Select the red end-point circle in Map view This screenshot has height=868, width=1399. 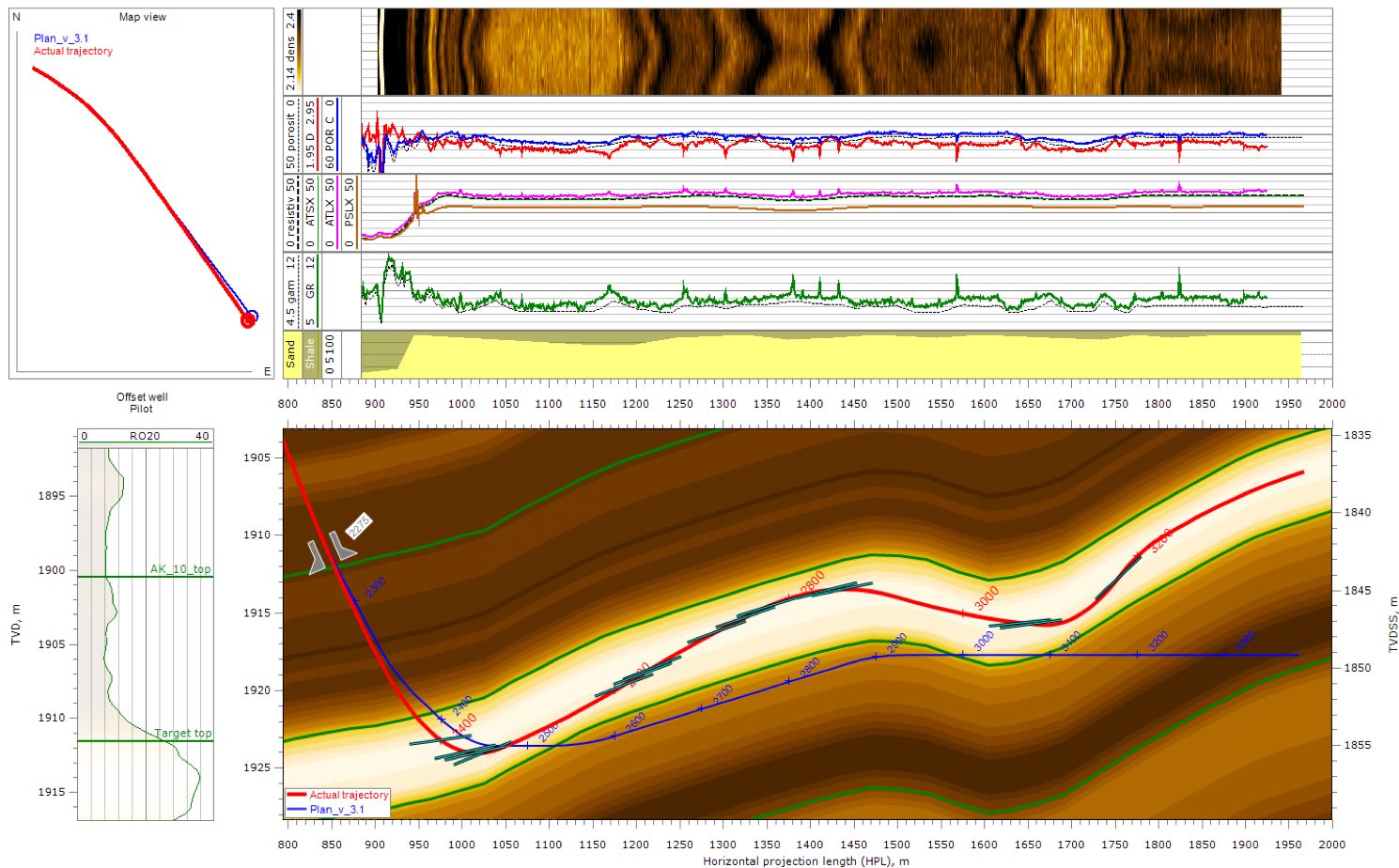pyautogui.click(x=248, y=320)
